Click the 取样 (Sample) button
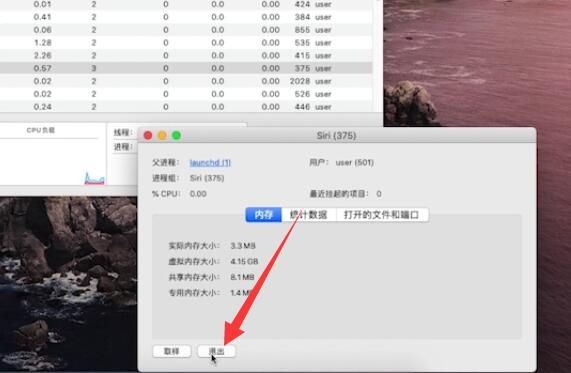The image size is (571, 373). tap(172, 351)
